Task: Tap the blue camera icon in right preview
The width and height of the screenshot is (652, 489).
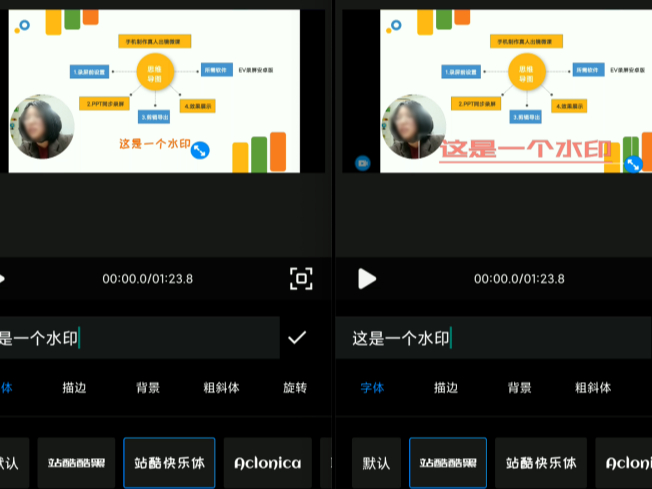Action: (363, 162)
